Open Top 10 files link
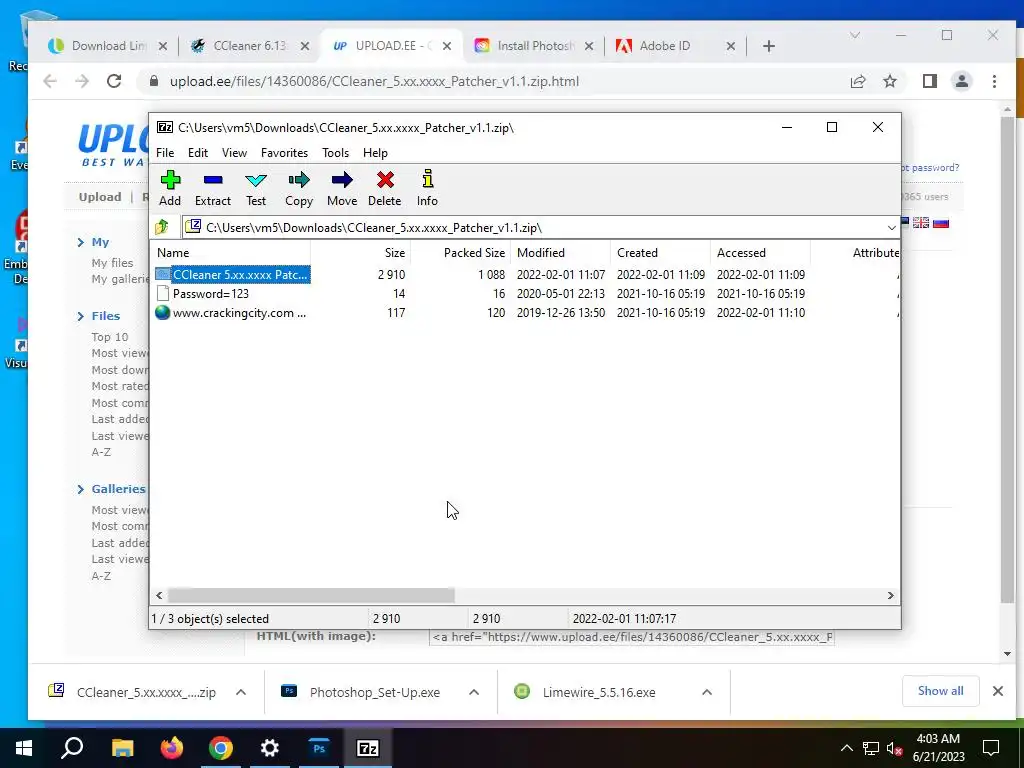The height and width of the screenshot is (768, 1024). tap(110, 337)
